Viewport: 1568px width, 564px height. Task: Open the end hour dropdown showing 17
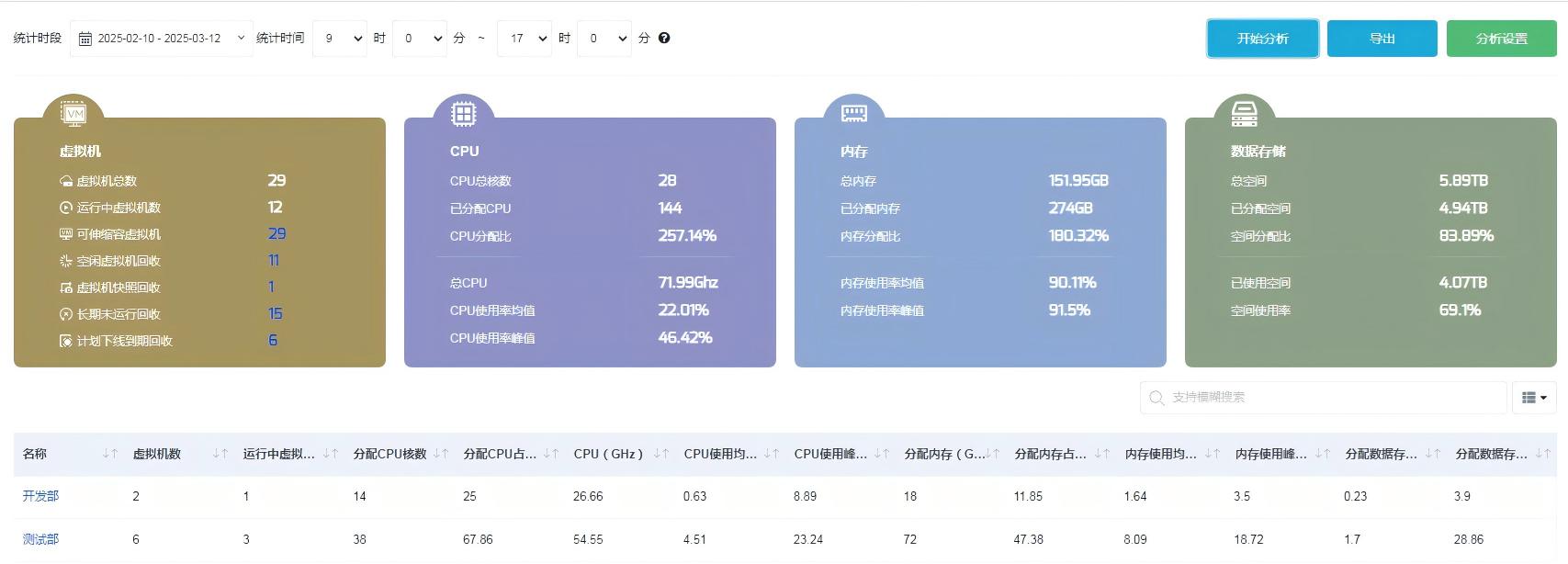525,39
